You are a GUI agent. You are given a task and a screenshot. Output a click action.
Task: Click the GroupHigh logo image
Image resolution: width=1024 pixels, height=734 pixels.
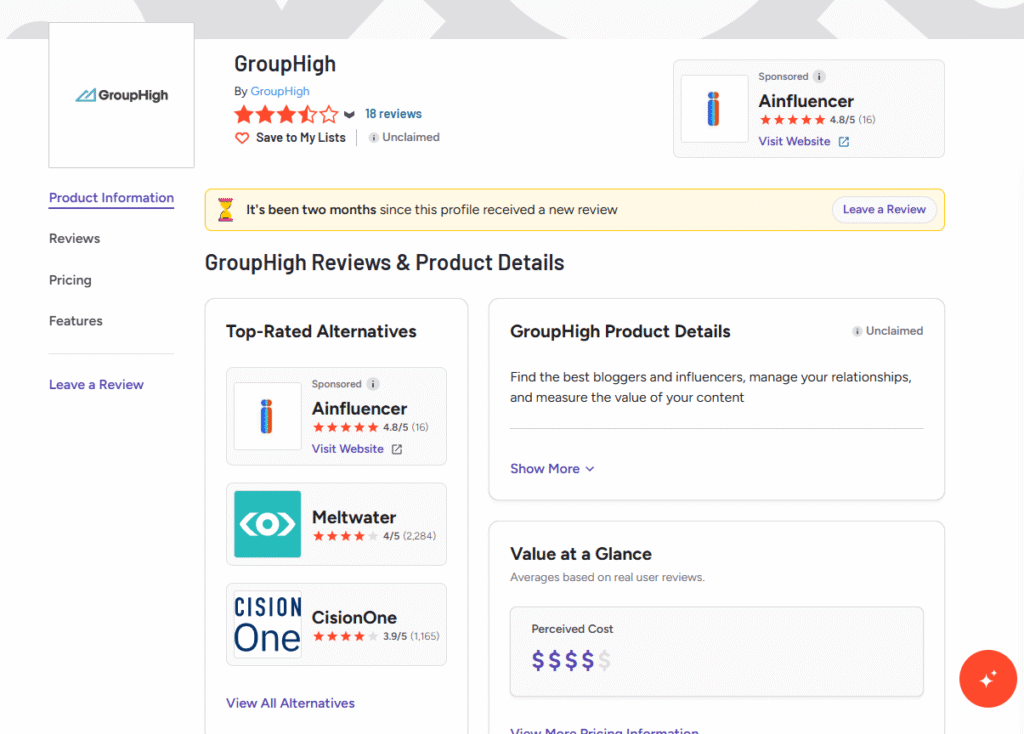pyautogui.click(x=121, y=95)
